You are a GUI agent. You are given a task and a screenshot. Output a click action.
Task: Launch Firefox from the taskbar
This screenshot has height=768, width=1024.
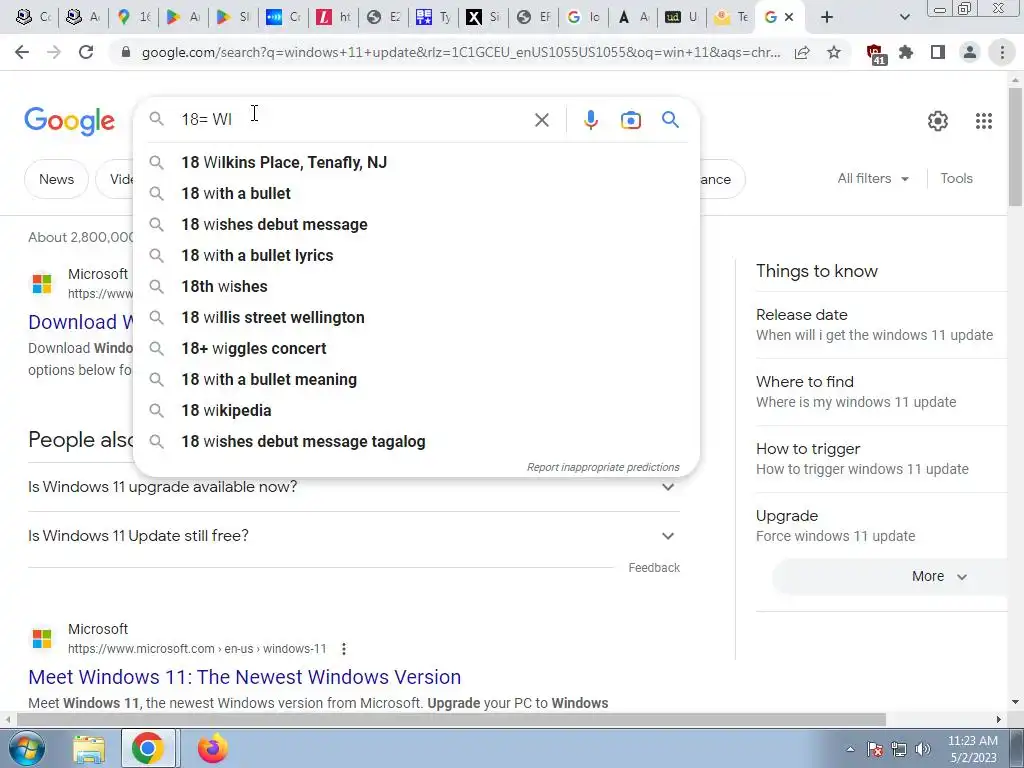(x=212, y=748)
